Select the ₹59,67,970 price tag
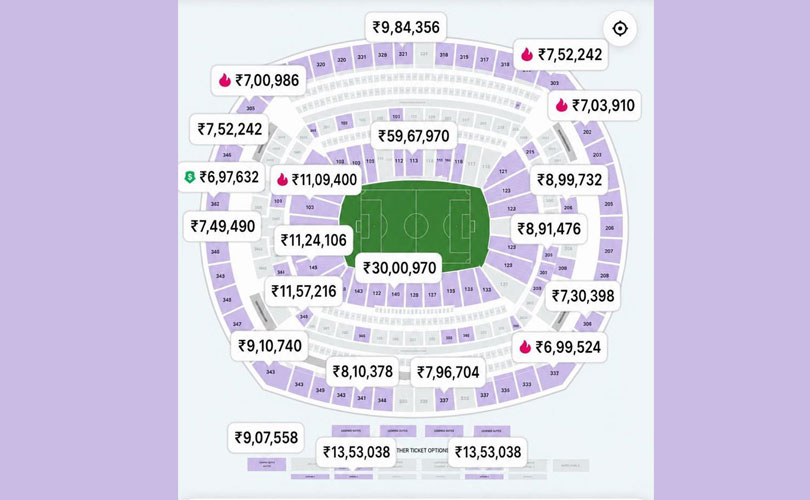This screenshot has width=810, height=500. [414, 136]
